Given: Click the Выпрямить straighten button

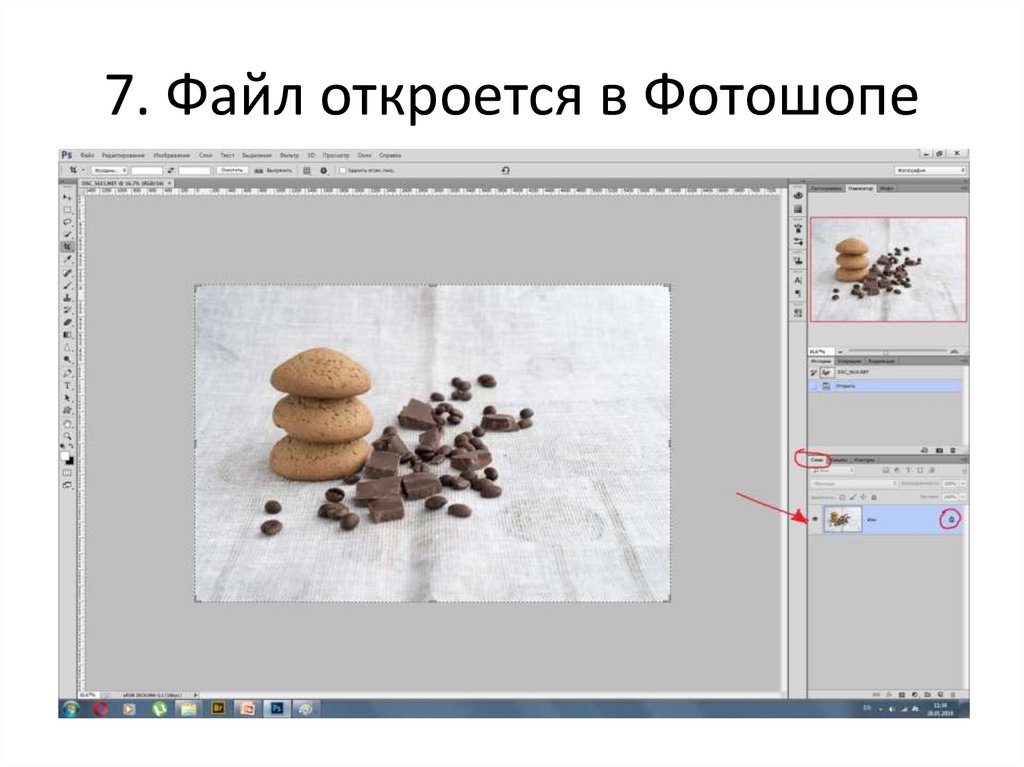Looking at the screenshot, I should (273, 170).
